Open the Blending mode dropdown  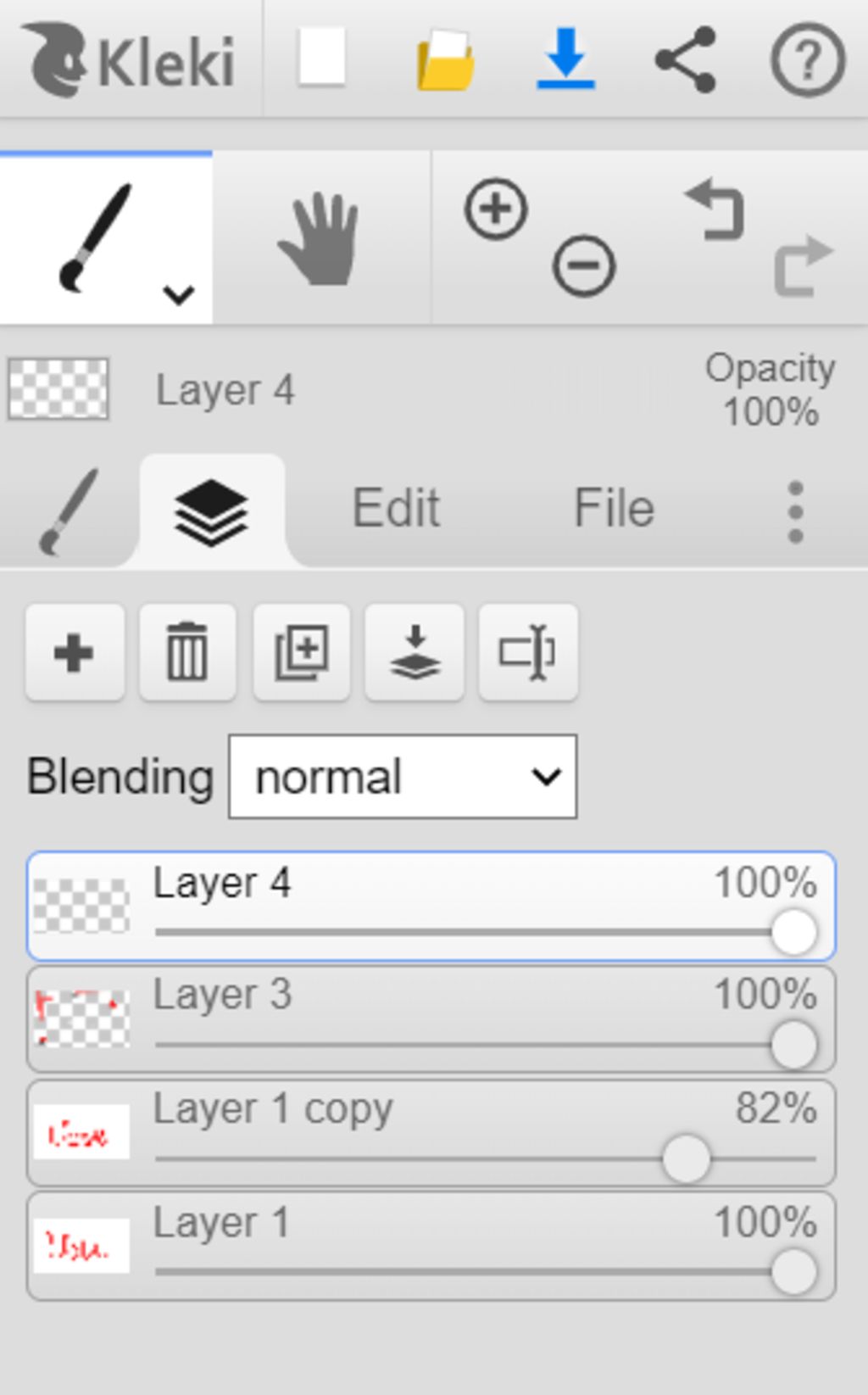403,777
